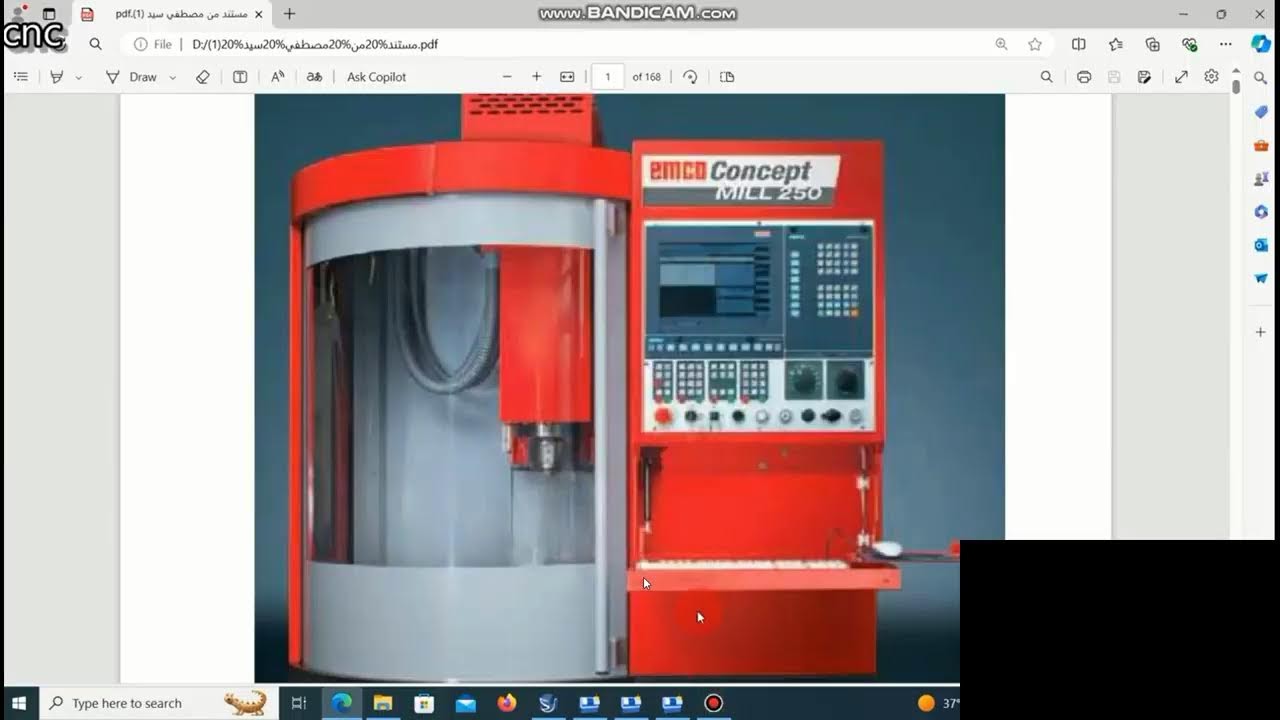Image resolution: width=1280 pixels, height=720 pixels.
Task: Select the PDF document tab
Action: tap(170, 14)
